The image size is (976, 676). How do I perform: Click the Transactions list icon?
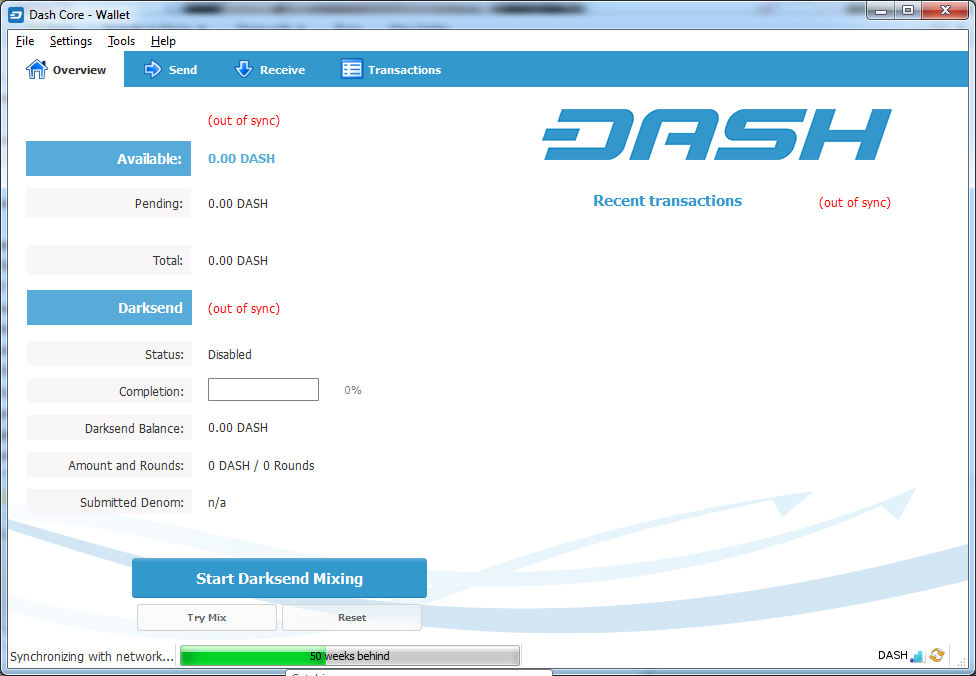click(352, 69)
